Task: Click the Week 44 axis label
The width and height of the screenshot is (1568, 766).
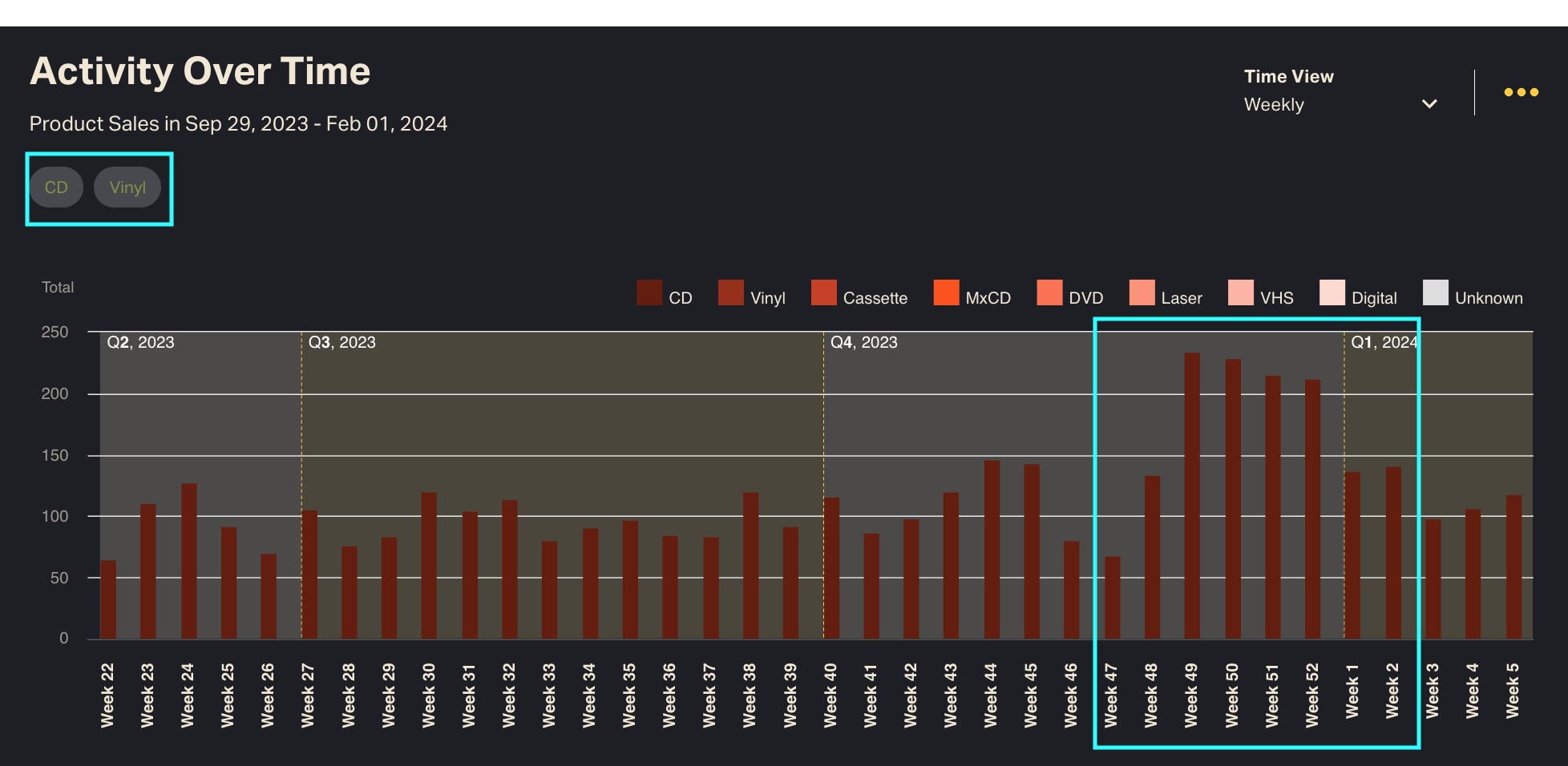Action: click(991, 695)
